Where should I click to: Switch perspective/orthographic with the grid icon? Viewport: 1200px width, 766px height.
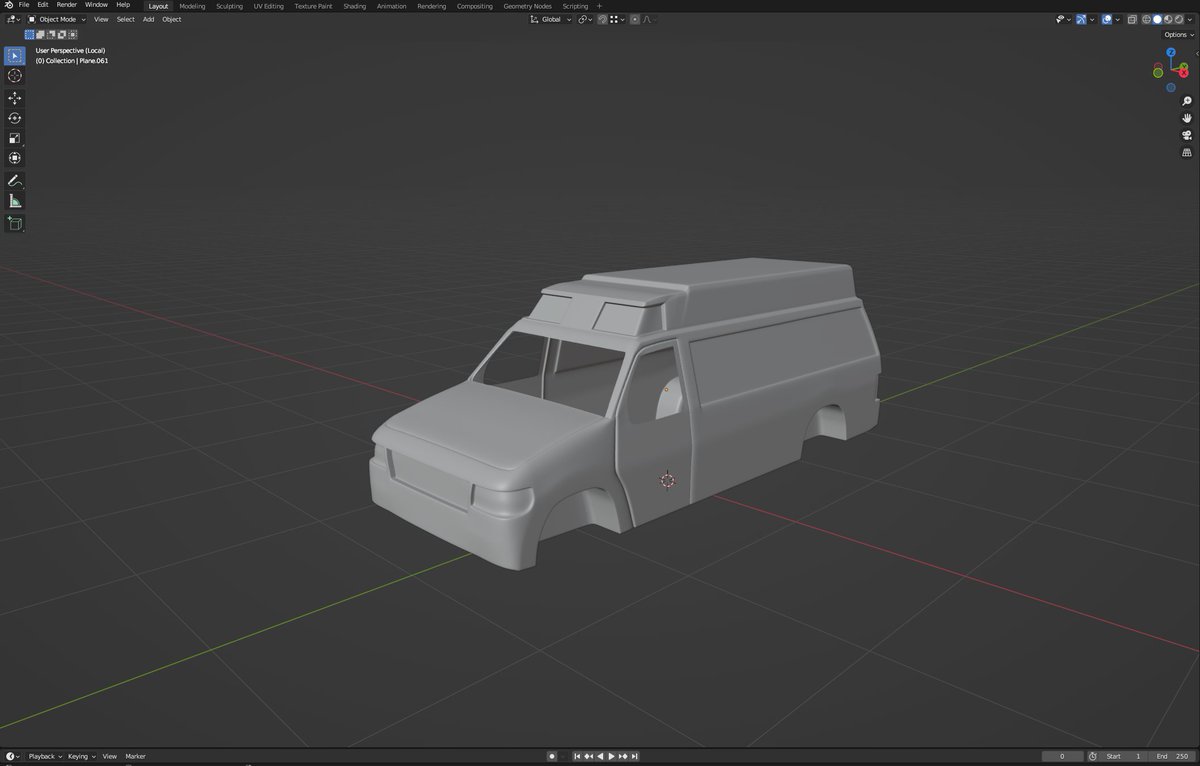[1187, 152]
